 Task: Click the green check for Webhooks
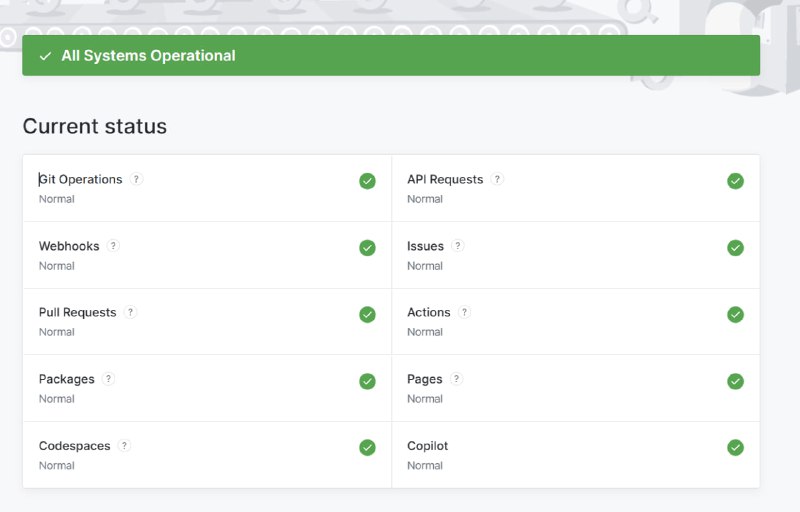click(367, 248)
